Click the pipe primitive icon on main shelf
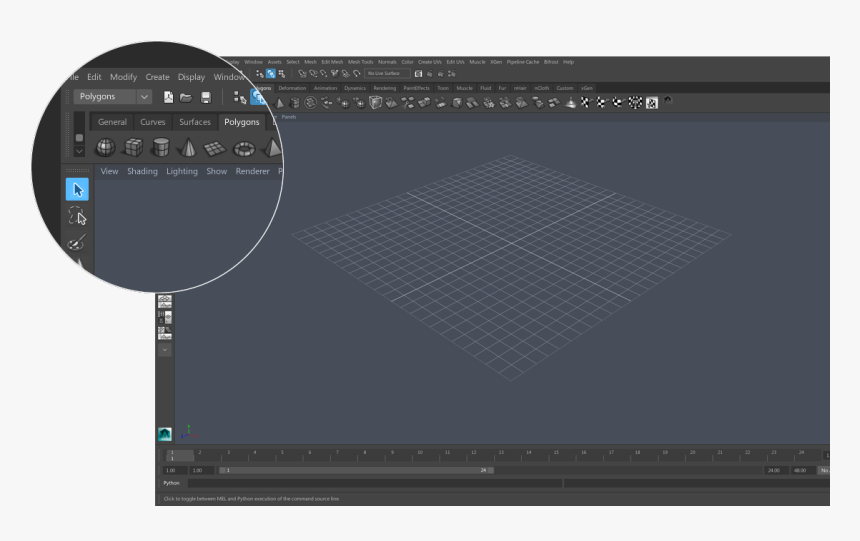 [295, 103]
